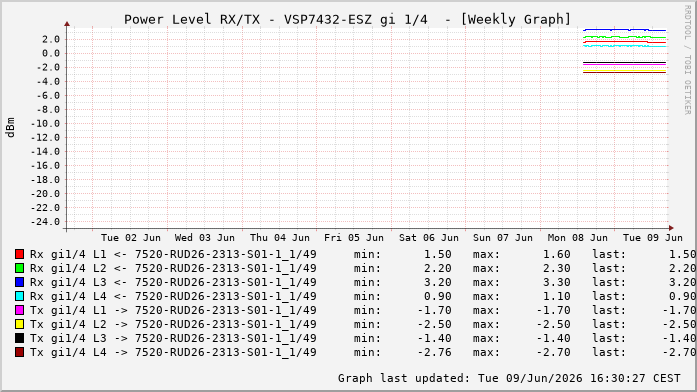Click the 'Mon 08 Jun' x-axis label
The height and width of the screenshot is (392, 697).
(577, 238)
